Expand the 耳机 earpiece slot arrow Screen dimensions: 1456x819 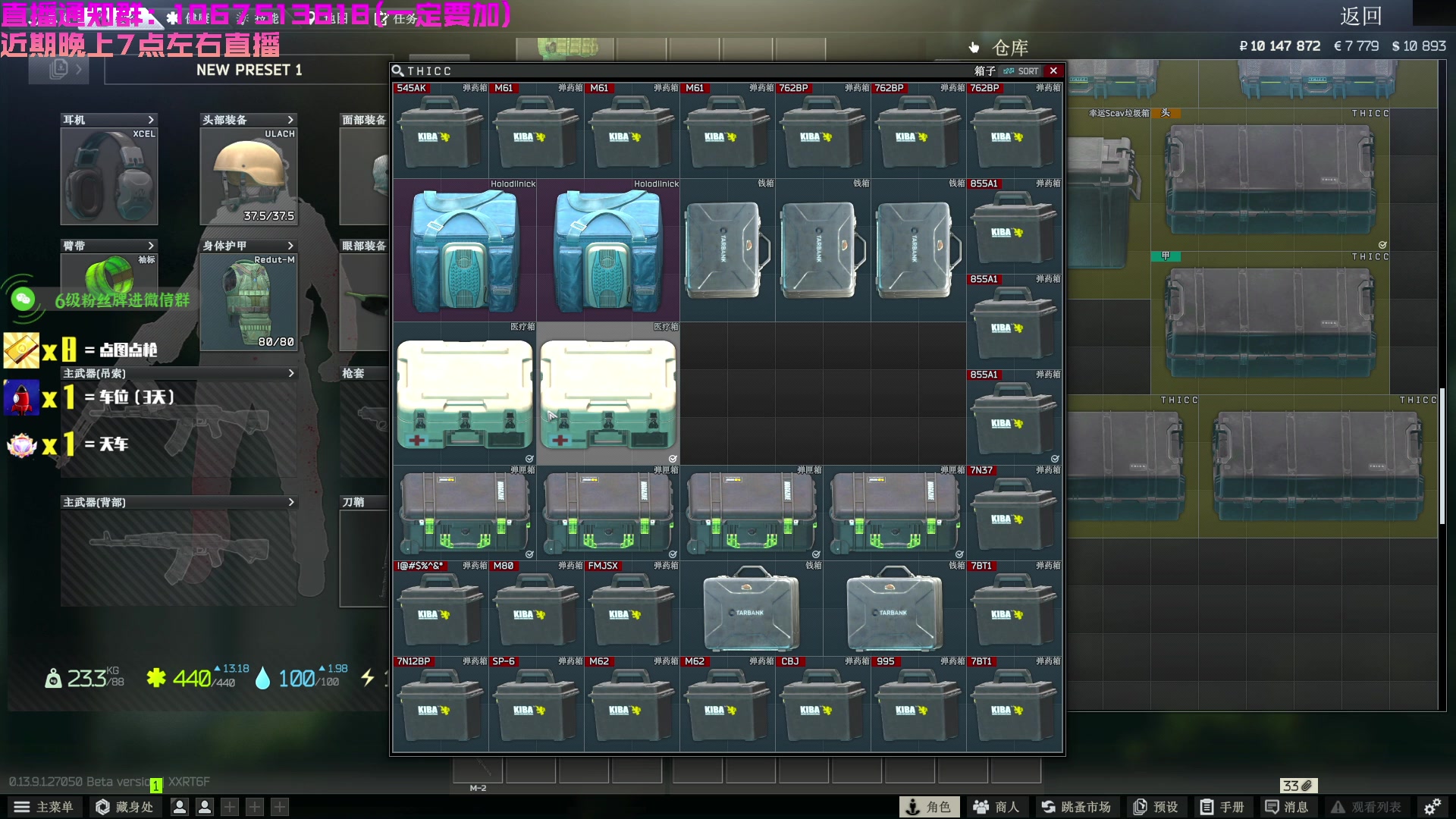[x=151, y=120]
